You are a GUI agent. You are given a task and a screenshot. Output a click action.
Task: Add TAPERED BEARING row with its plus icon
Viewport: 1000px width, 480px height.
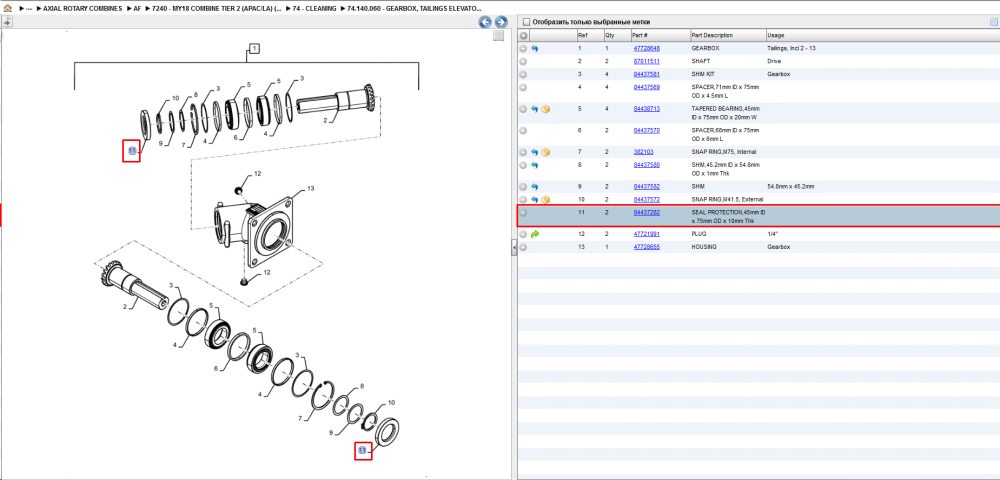(x=523, y=109)
